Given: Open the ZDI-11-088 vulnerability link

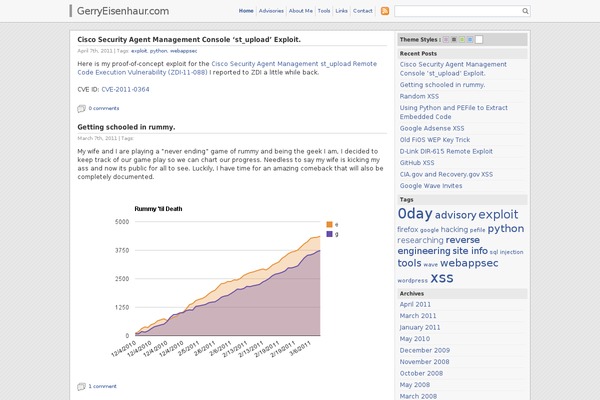Looking at the screenshot, I should point(227,68).
